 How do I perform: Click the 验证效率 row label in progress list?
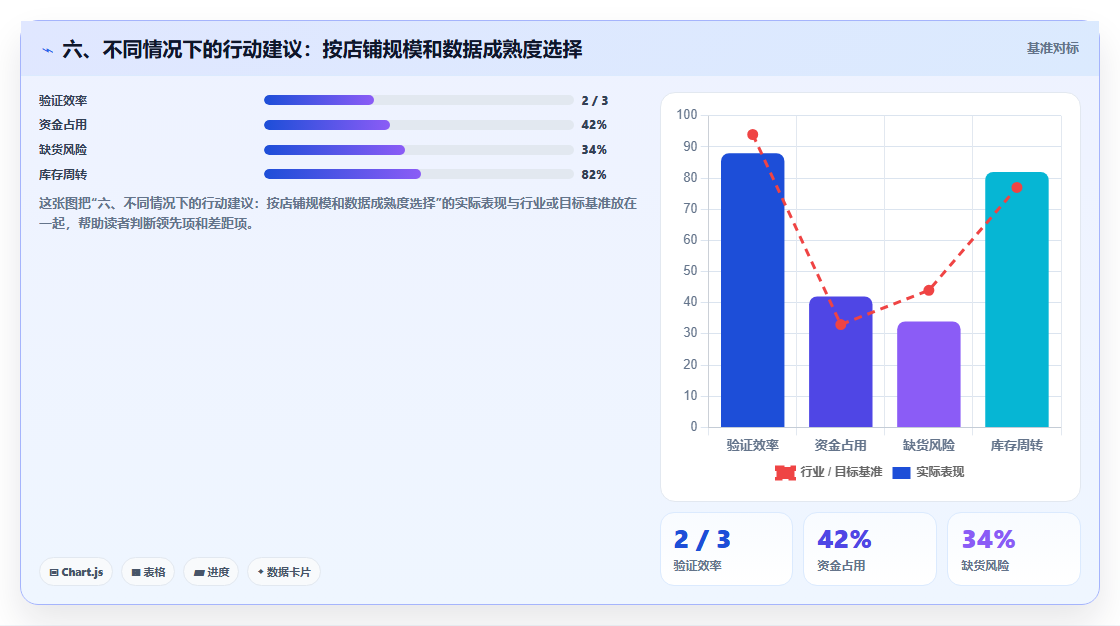[63, 101]
